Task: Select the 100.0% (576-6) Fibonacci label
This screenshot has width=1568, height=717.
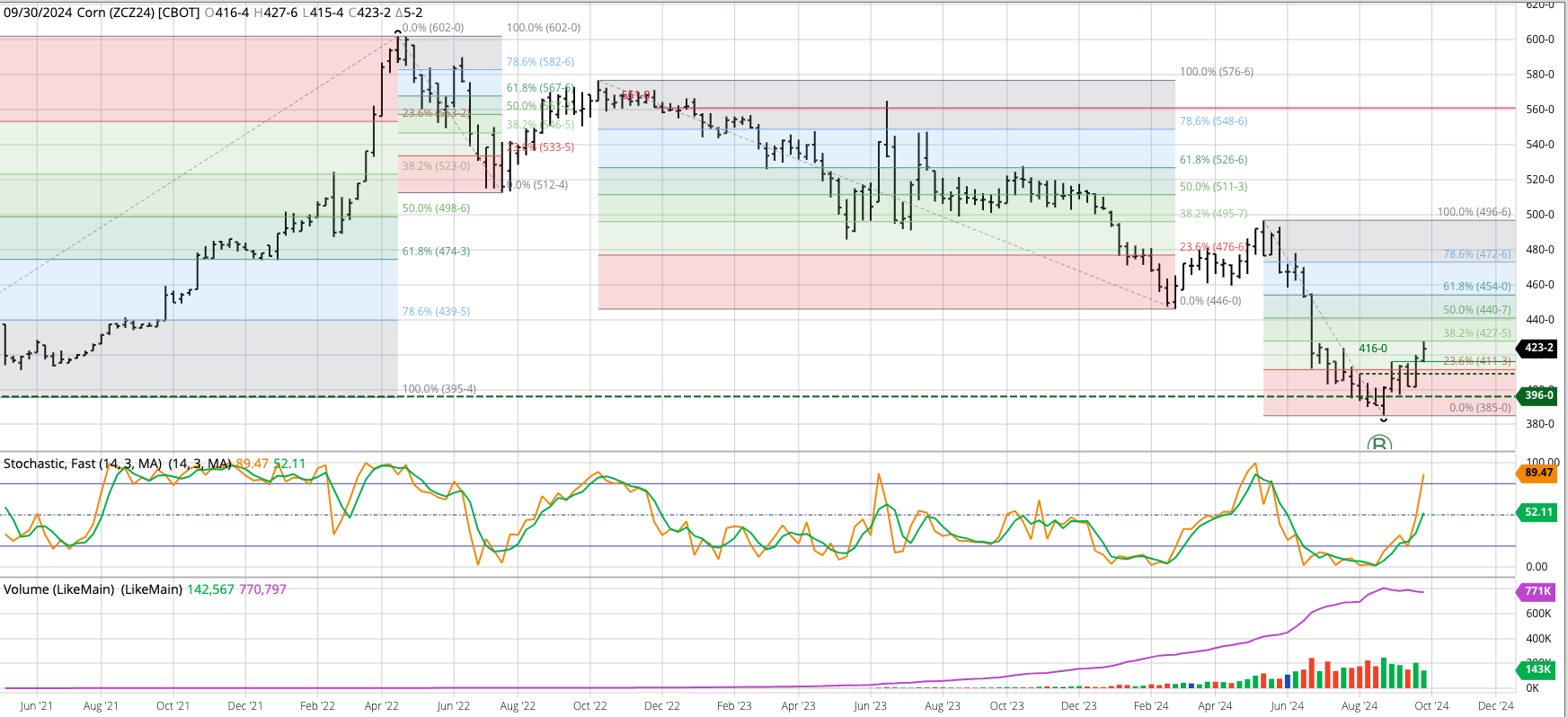Action: (x=1216, y=72)
